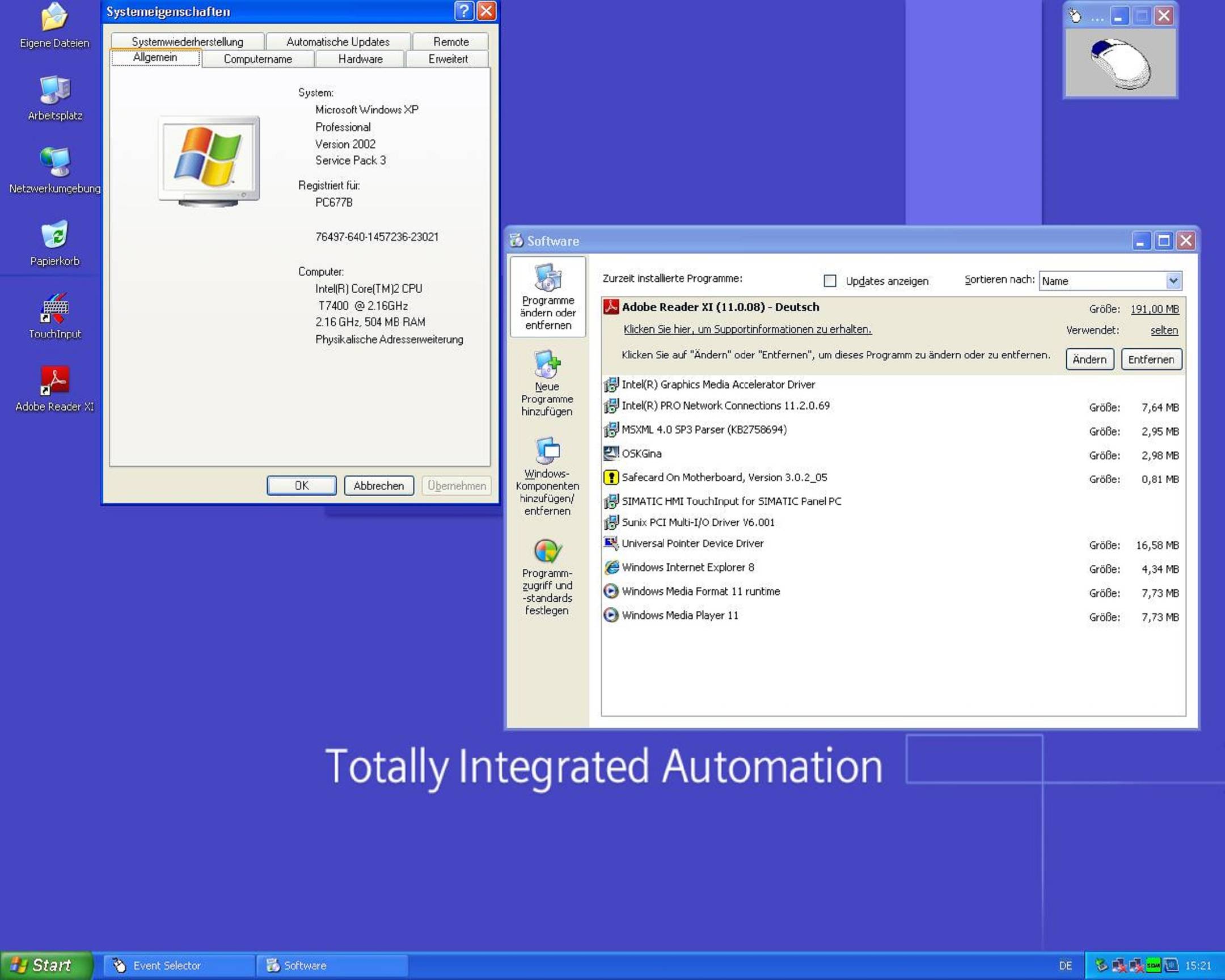Select the 'Universal Pointer Device Driver' text

point(692,543)
